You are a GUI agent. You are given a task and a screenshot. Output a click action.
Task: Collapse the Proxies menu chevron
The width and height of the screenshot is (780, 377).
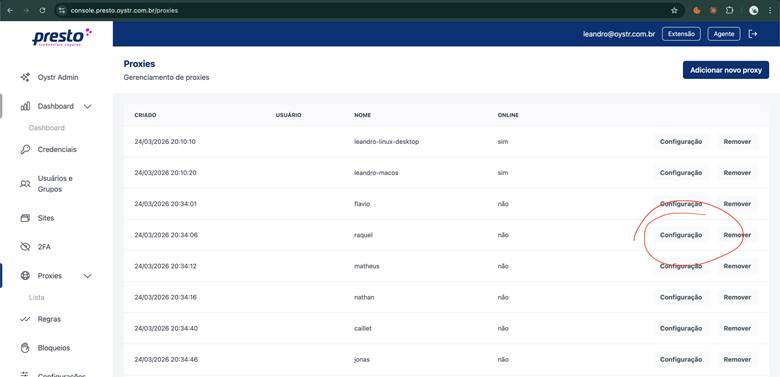pyautogui.click(x=88, y=276)
